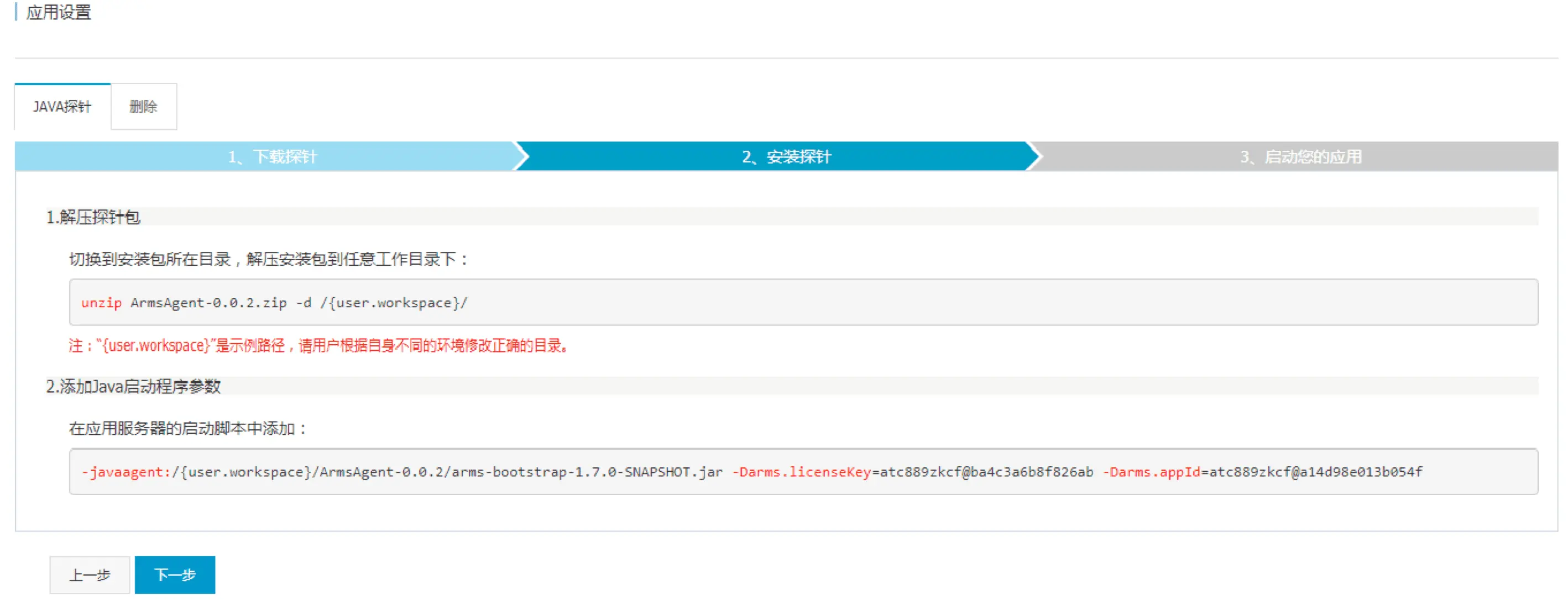This screenshot has width=1568, height=600.
Task: Click the 切换到安装包所在目录 instruction text
Action: tap(268, 259)
